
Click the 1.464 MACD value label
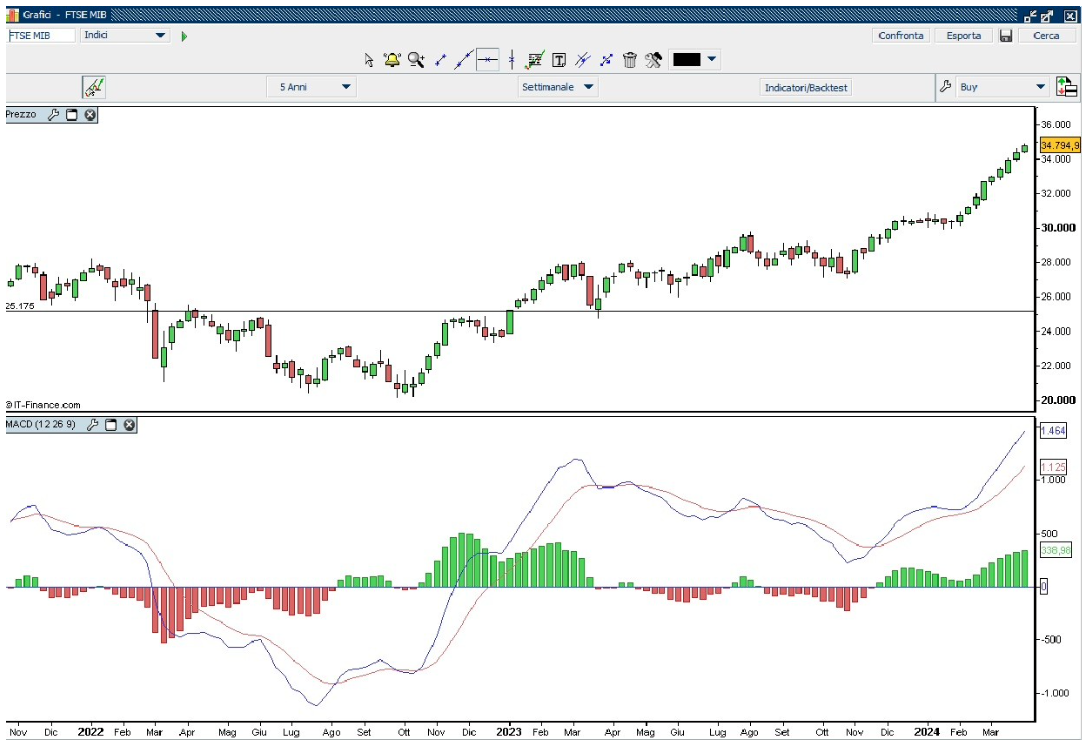click(x=1052, y=431)
